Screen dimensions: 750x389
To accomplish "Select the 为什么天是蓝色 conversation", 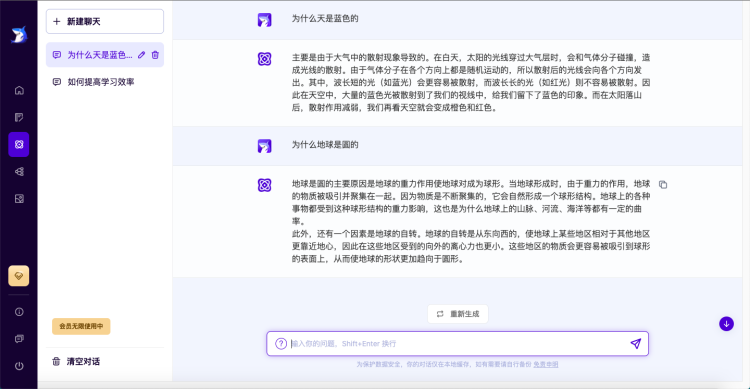I will [105, 55].
